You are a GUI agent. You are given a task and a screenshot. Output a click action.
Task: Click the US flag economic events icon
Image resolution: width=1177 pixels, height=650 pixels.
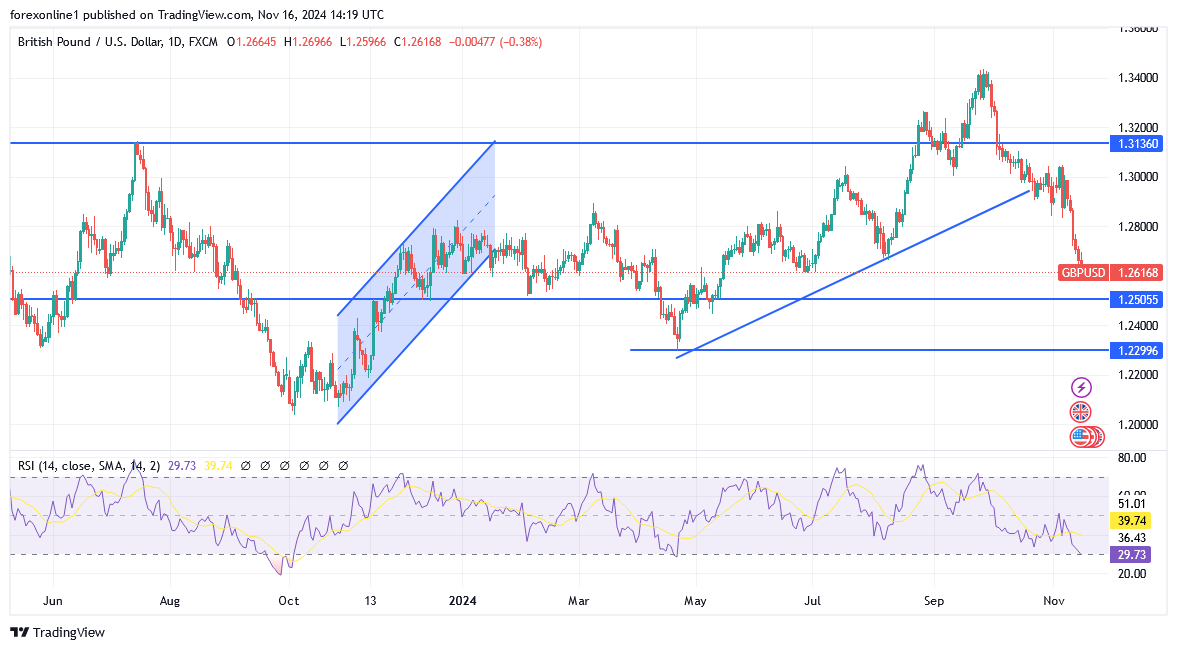coord(1081,437)
